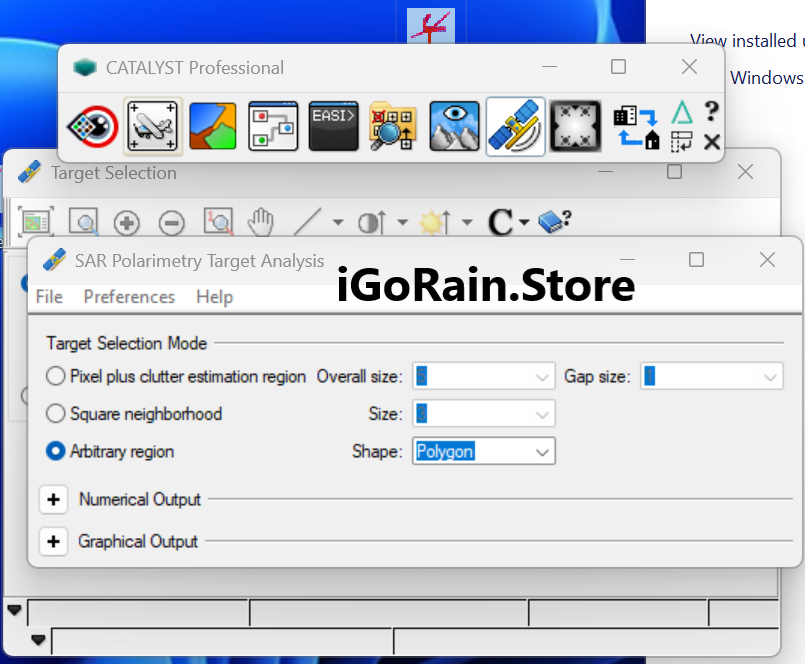Click the building transfer arrows icon
The height and width of the screenshot is (664, 805).
(x=637, y=127)
